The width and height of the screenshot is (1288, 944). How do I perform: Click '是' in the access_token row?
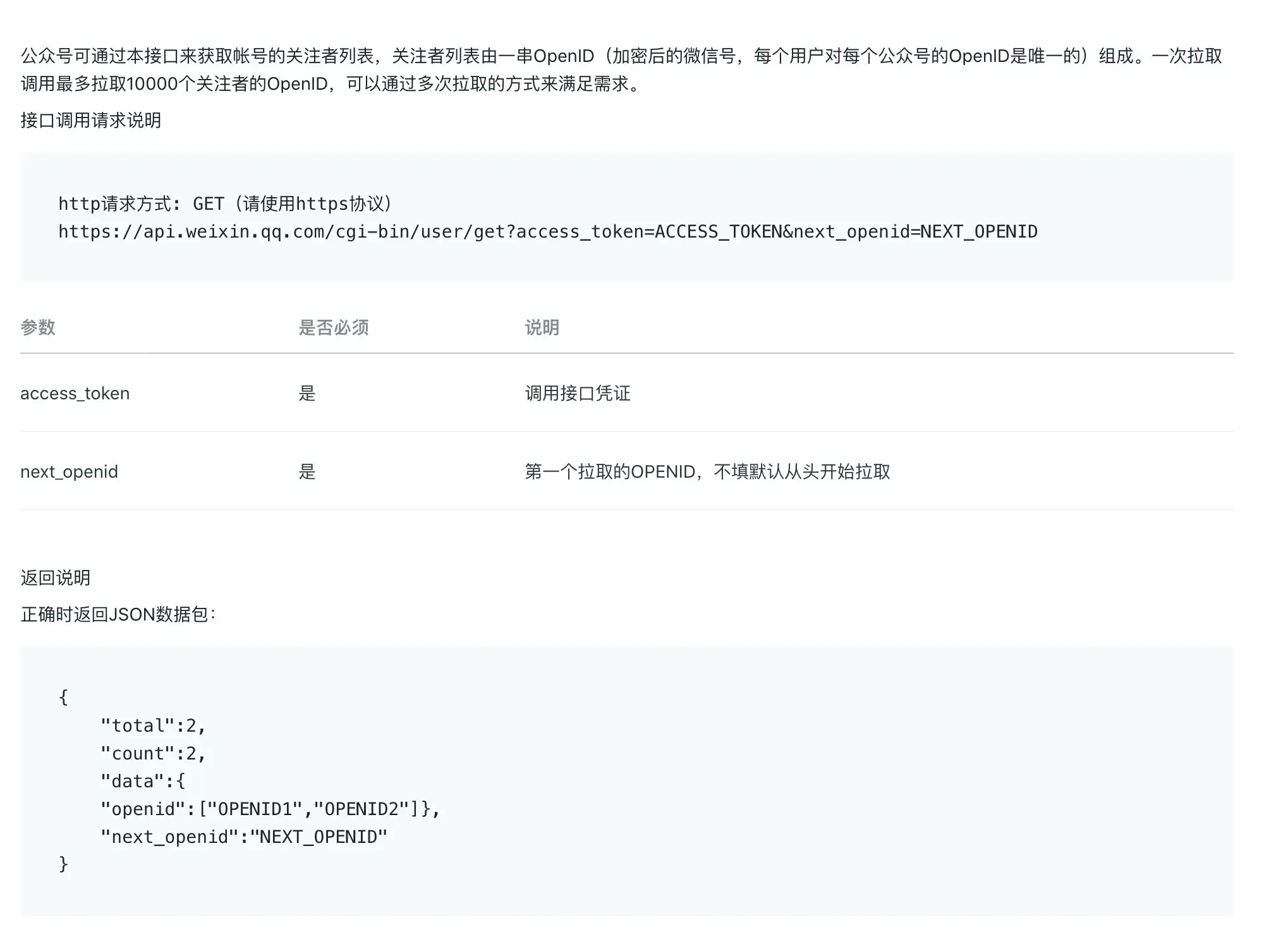pos(307,394)
